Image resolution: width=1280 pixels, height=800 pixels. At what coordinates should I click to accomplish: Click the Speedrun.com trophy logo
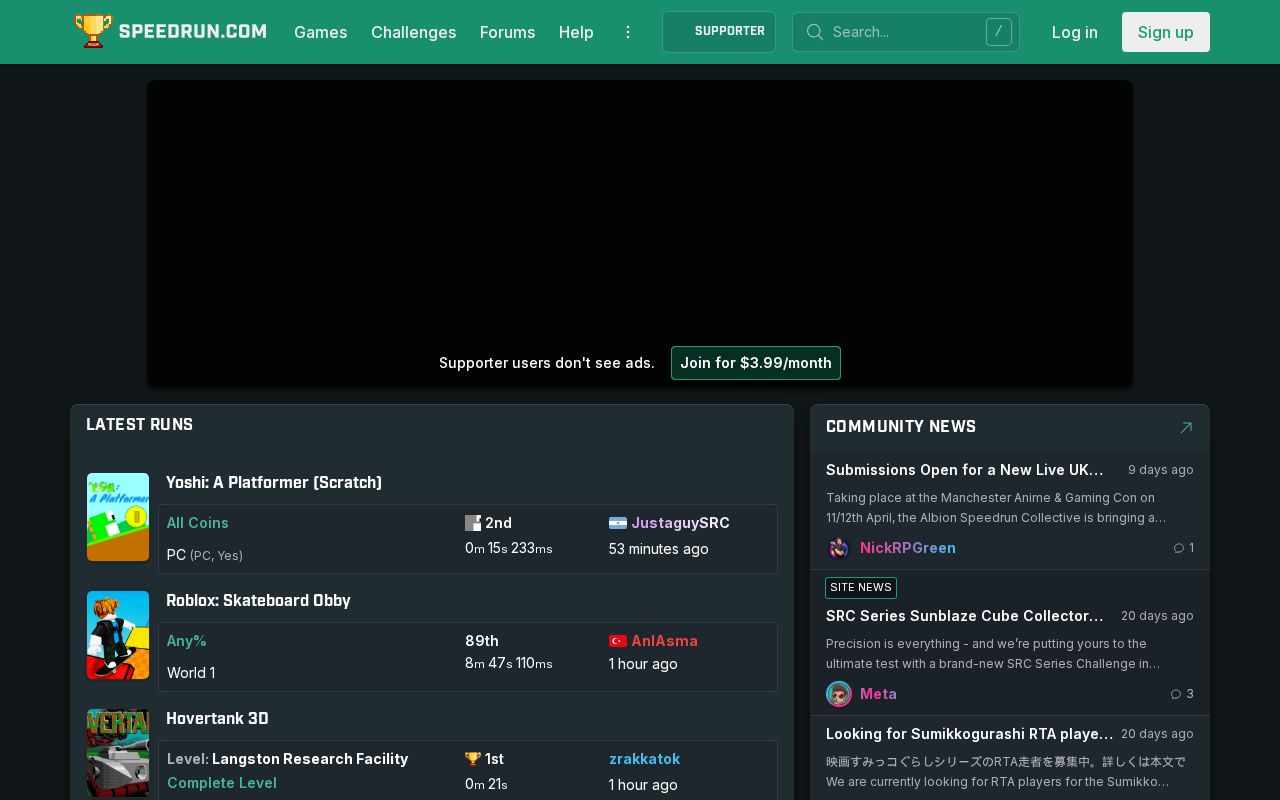pyautogui.click(x=94, y=31)
